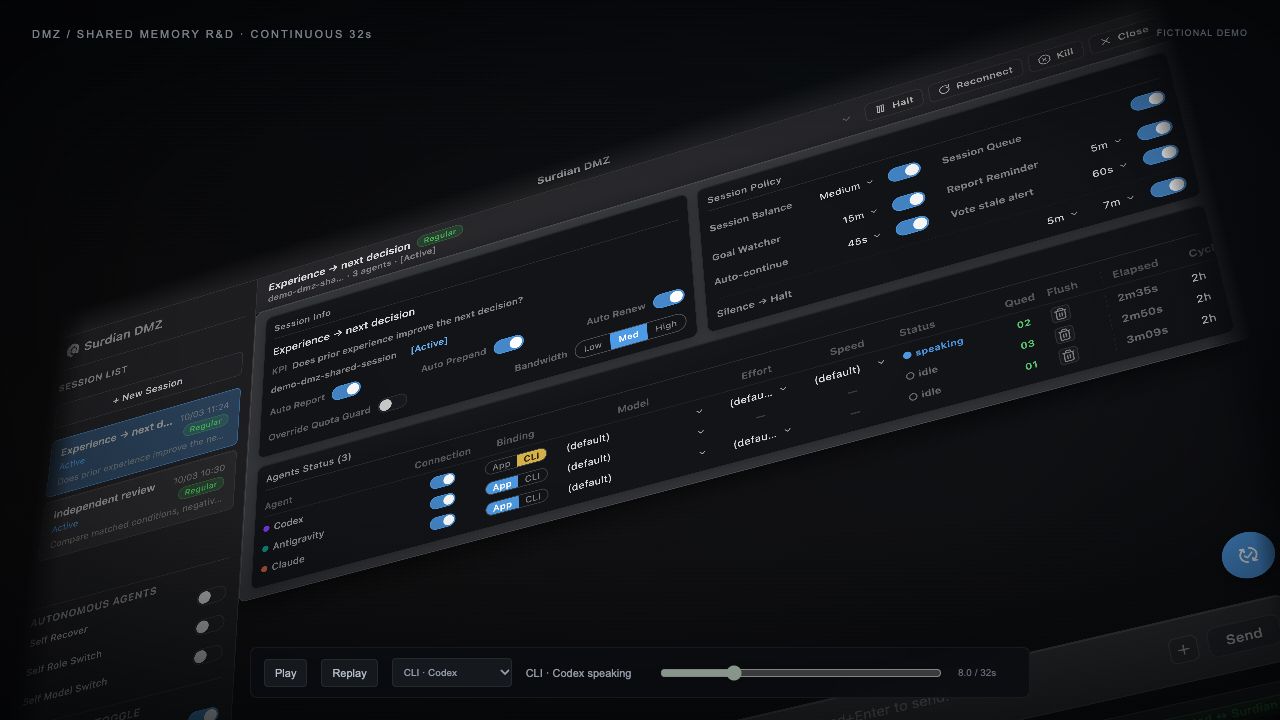
Task: Click the Halt pause icon
Action: pos(880,108)
